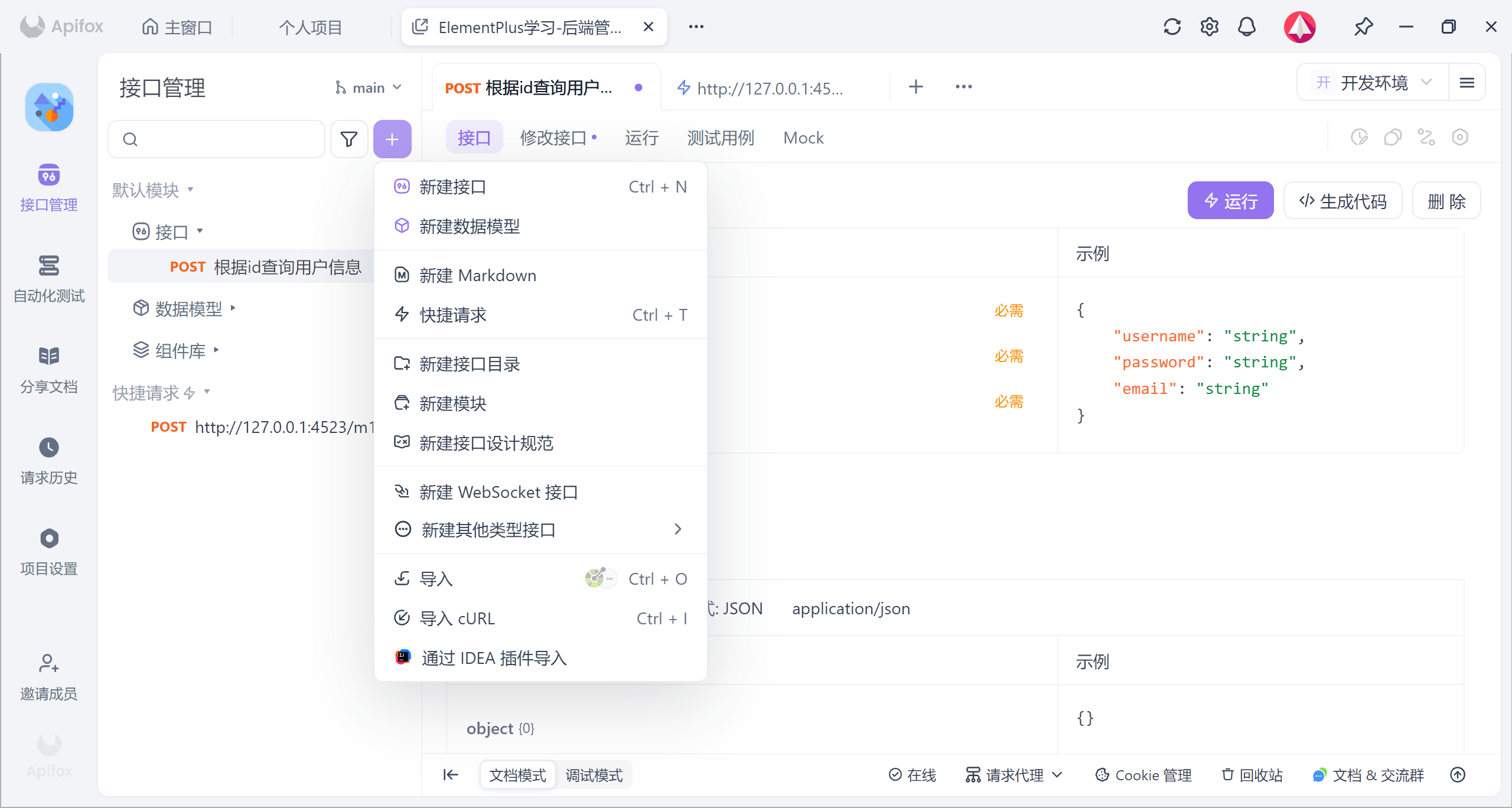1512x808 pixels.
Task: Open the 开发环境 environment dropdown
Action: click(x=1373, y=83)
